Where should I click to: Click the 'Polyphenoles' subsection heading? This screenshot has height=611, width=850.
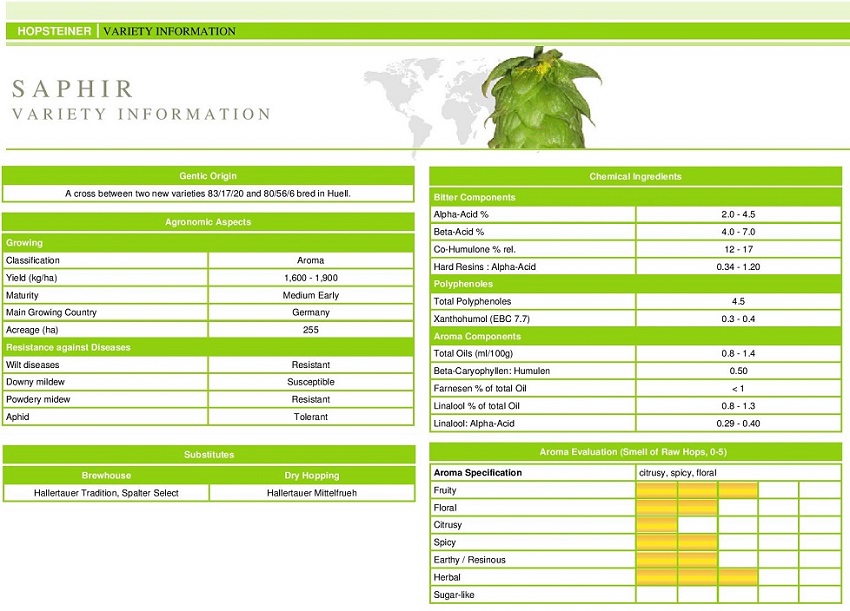[x=463, y=284]
